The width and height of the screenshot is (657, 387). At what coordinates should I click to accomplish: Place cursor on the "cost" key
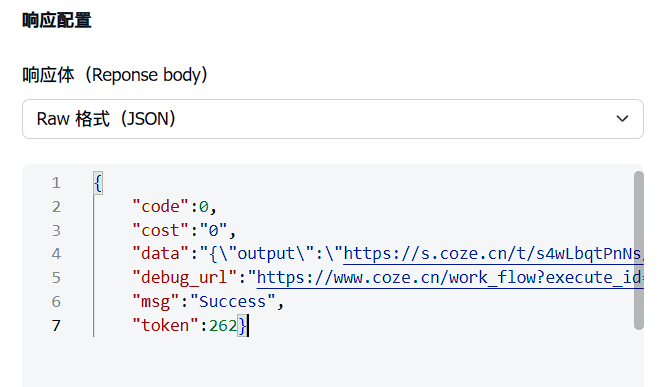point(160,230)
